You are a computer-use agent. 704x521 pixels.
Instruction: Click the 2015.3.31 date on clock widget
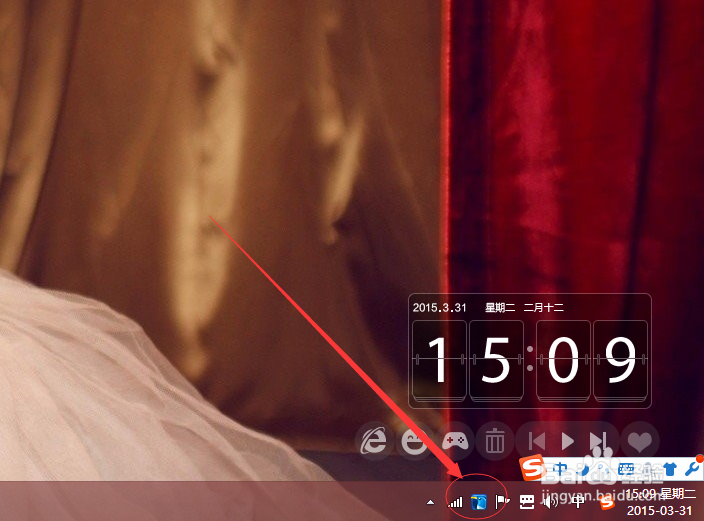(x=439, y=308)
